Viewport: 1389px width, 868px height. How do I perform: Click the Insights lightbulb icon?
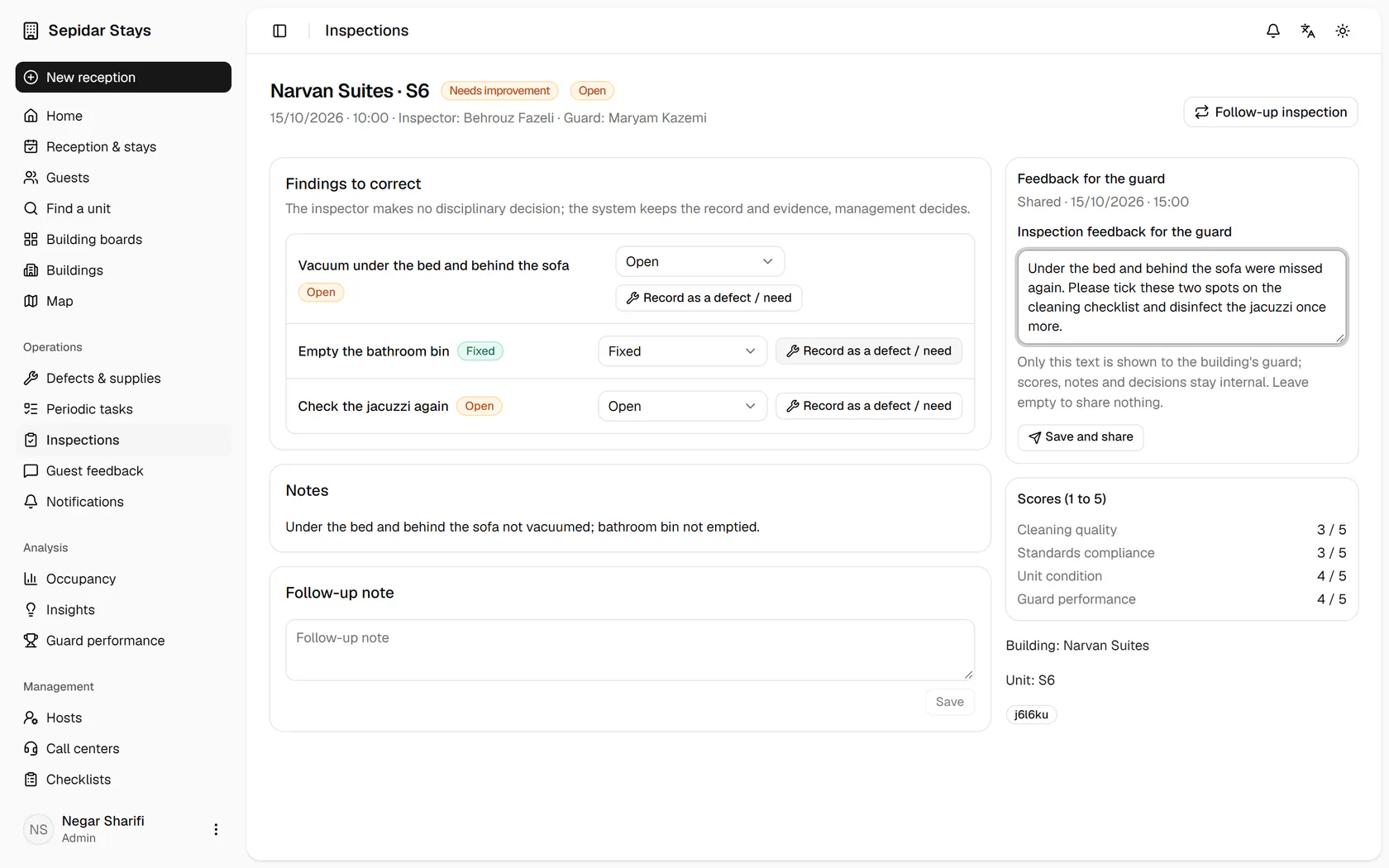pos(31,609)
